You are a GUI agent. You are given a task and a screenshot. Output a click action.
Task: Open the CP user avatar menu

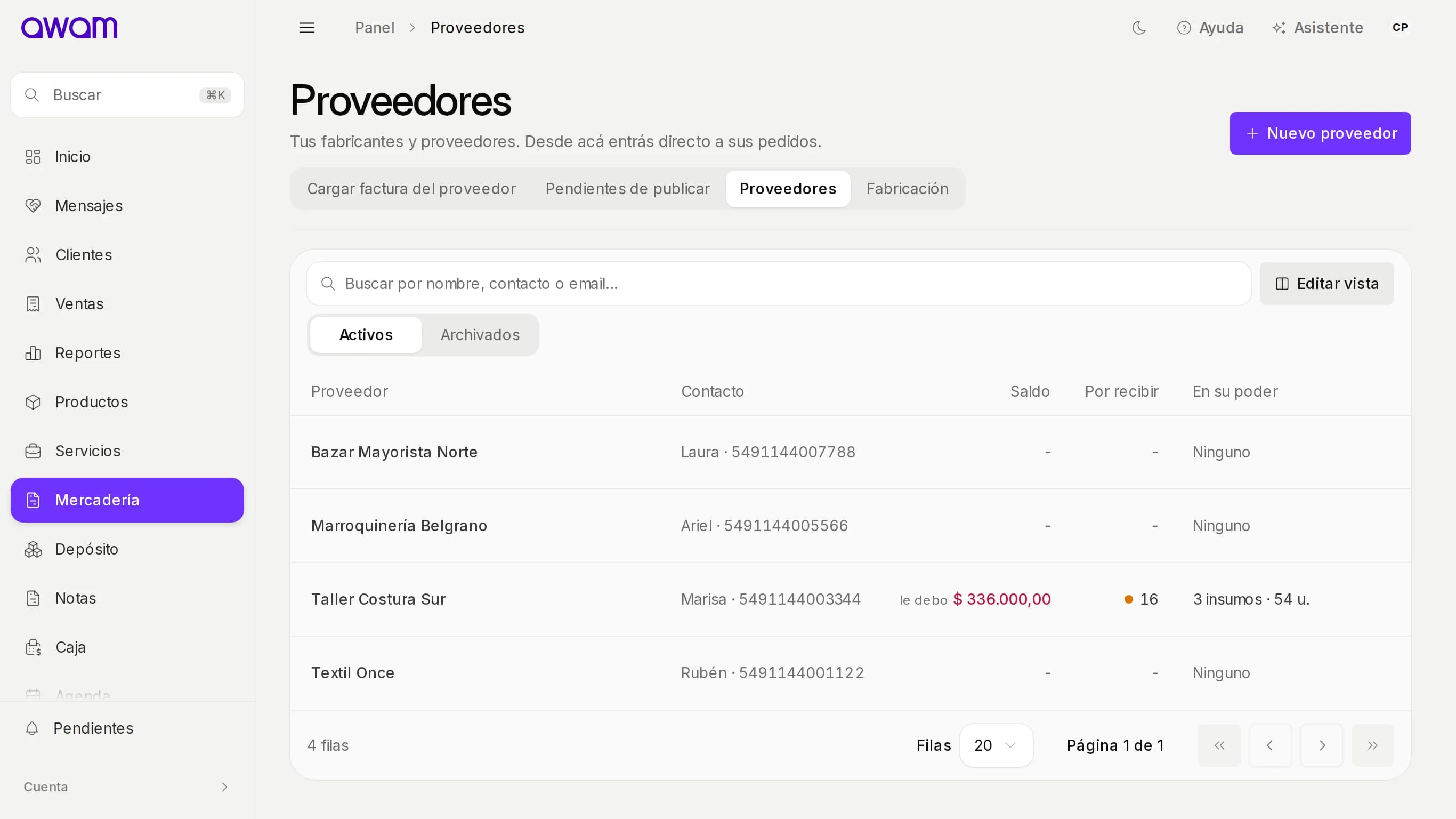click(x=1400, y=28)
